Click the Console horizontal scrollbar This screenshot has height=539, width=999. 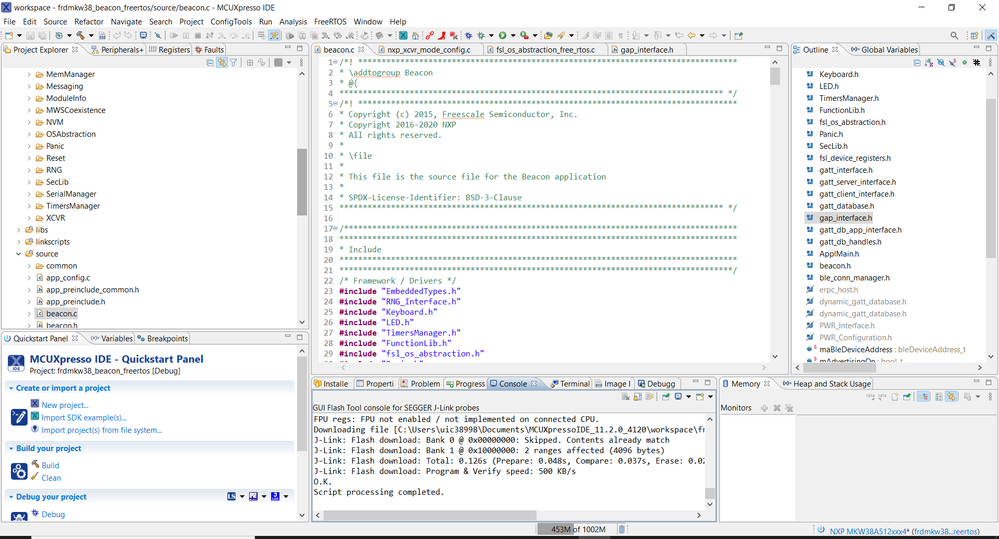tap(430, 515)
